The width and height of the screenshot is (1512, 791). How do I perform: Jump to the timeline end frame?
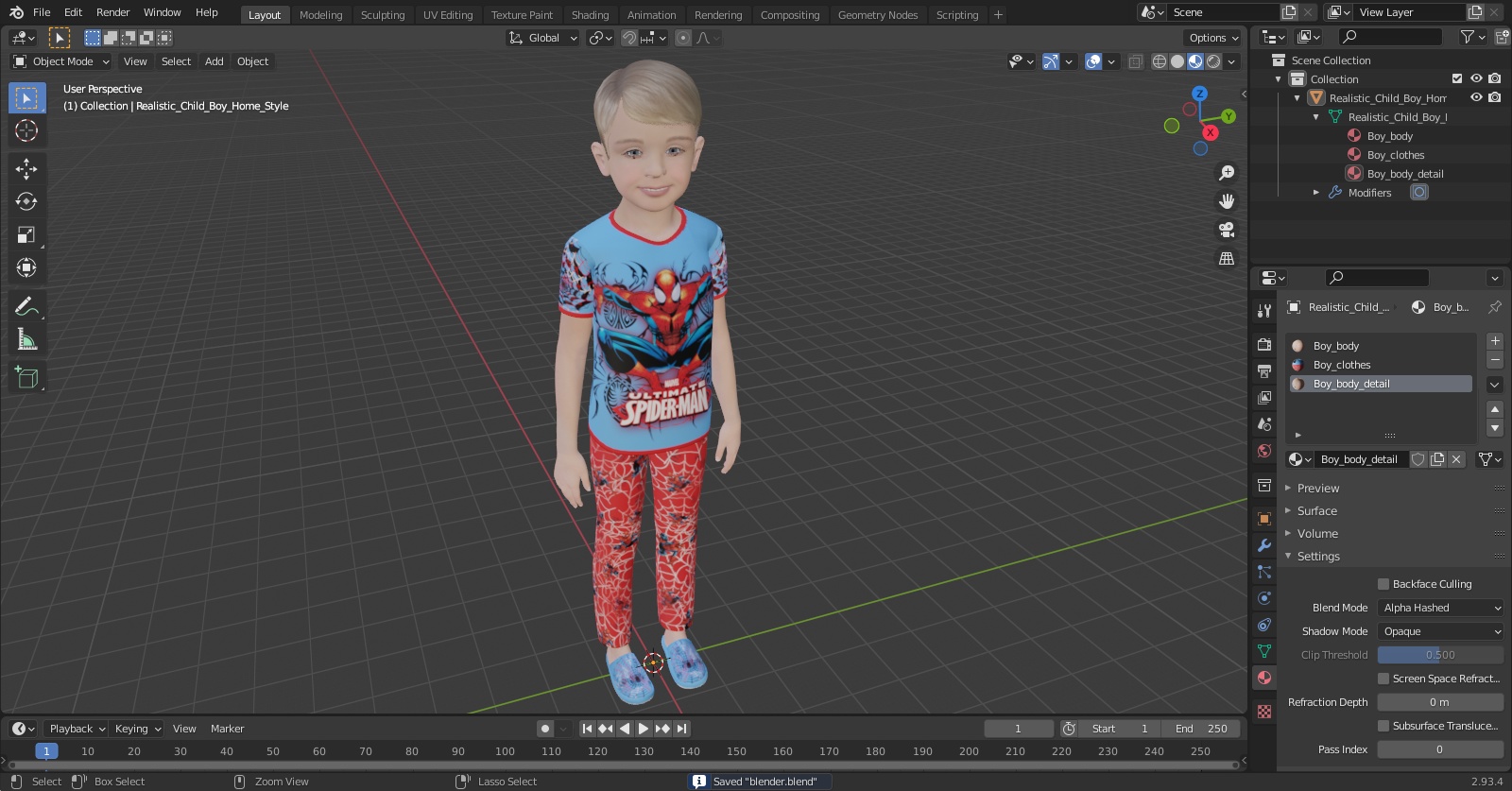coord(682,729)
